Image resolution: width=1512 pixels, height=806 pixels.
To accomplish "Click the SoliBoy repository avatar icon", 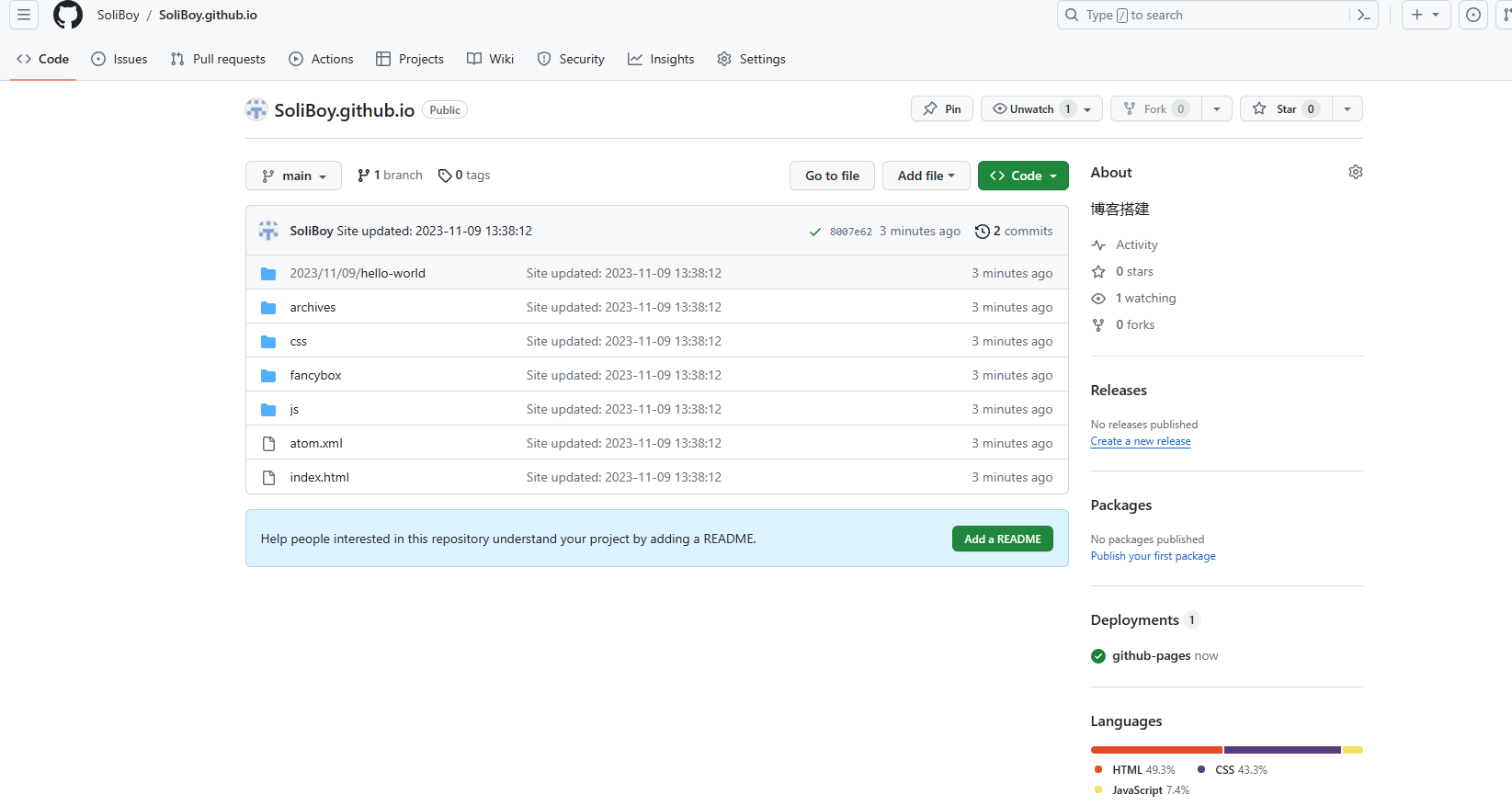I will click(256, 109).
